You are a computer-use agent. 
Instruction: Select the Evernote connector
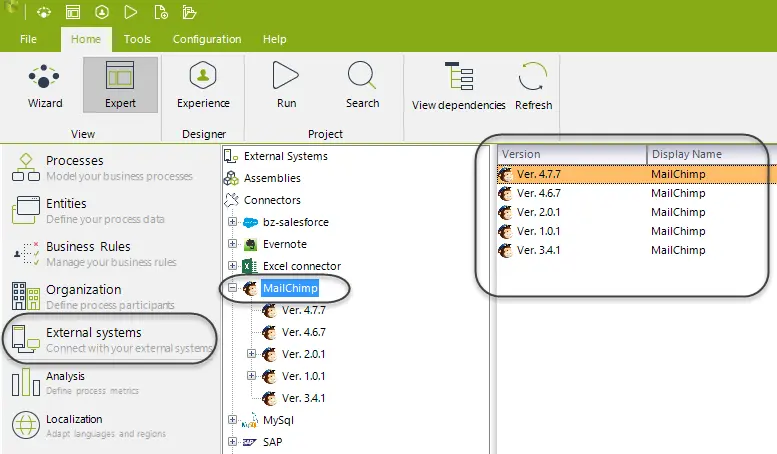point(284,244)
